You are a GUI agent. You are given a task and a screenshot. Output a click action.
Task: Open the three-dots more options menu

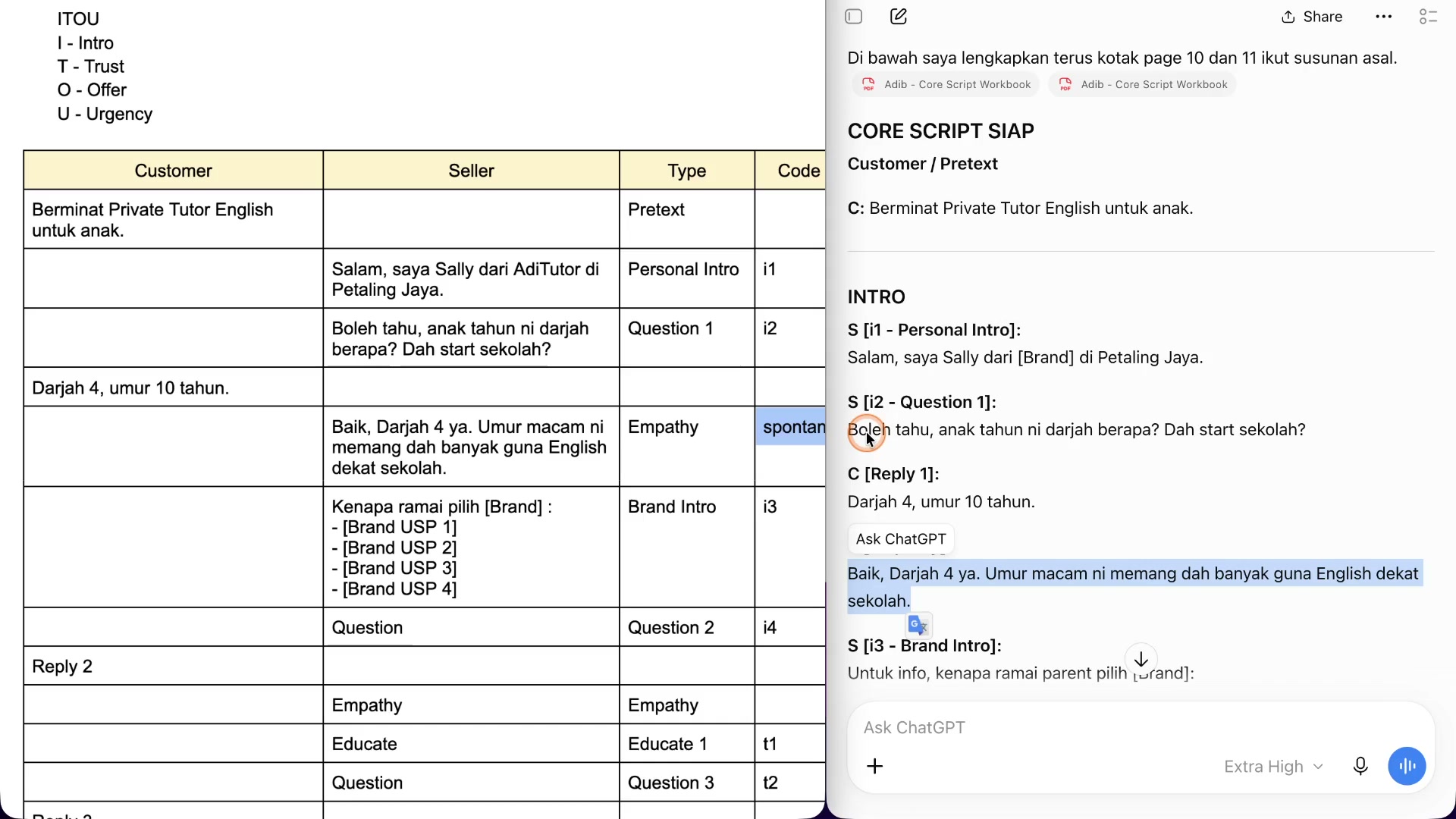[x=1383, y=17]
